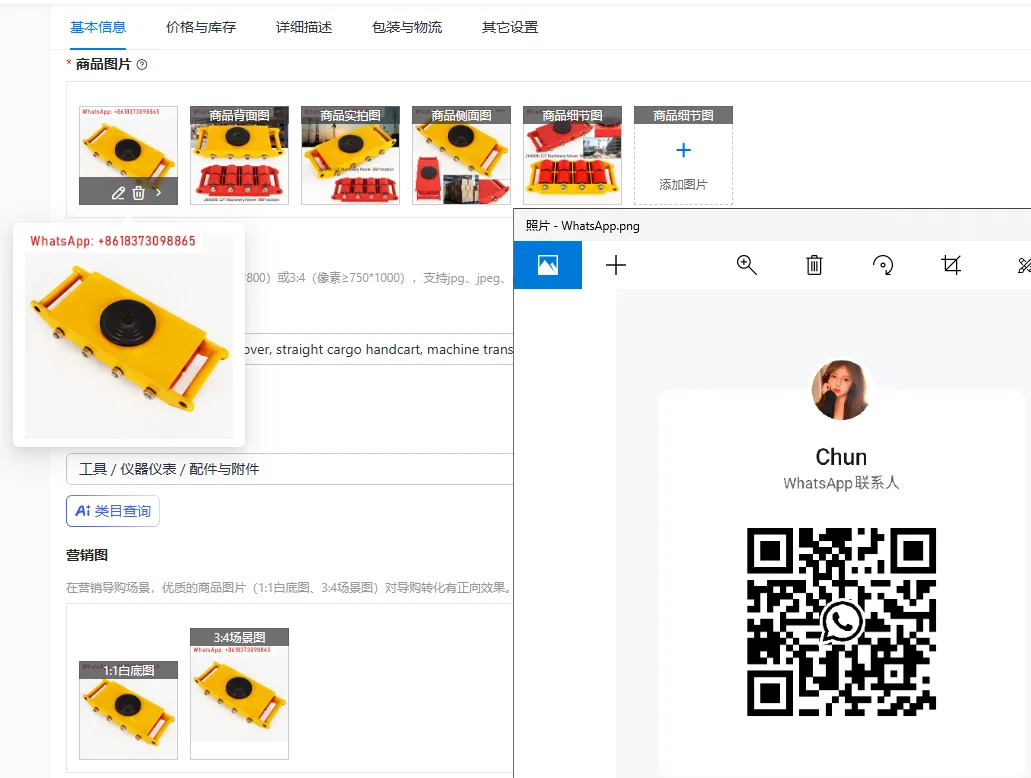Delete the first product image with trash icon

(139, 192)
